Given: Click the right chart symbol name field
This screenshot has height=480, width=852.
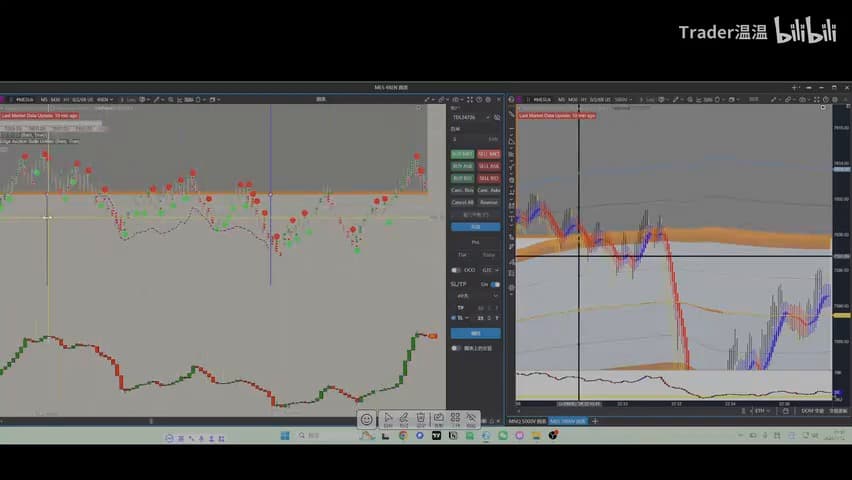Looking at the screenshot, I should pos(542,99).
